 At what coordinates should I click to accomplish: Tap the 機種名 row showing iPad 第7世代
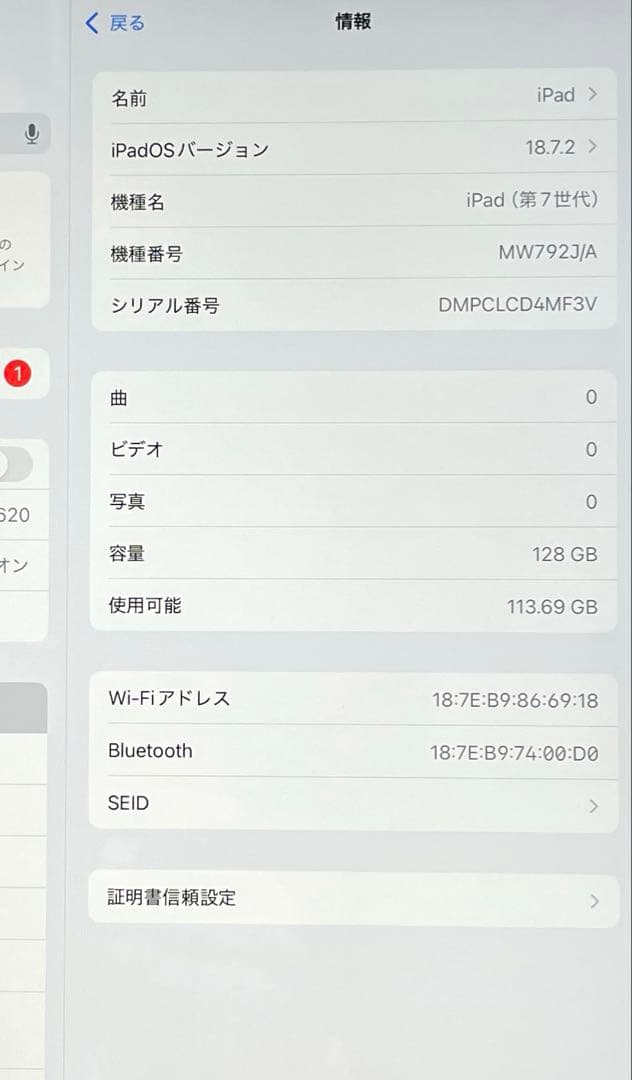[350, 201]
